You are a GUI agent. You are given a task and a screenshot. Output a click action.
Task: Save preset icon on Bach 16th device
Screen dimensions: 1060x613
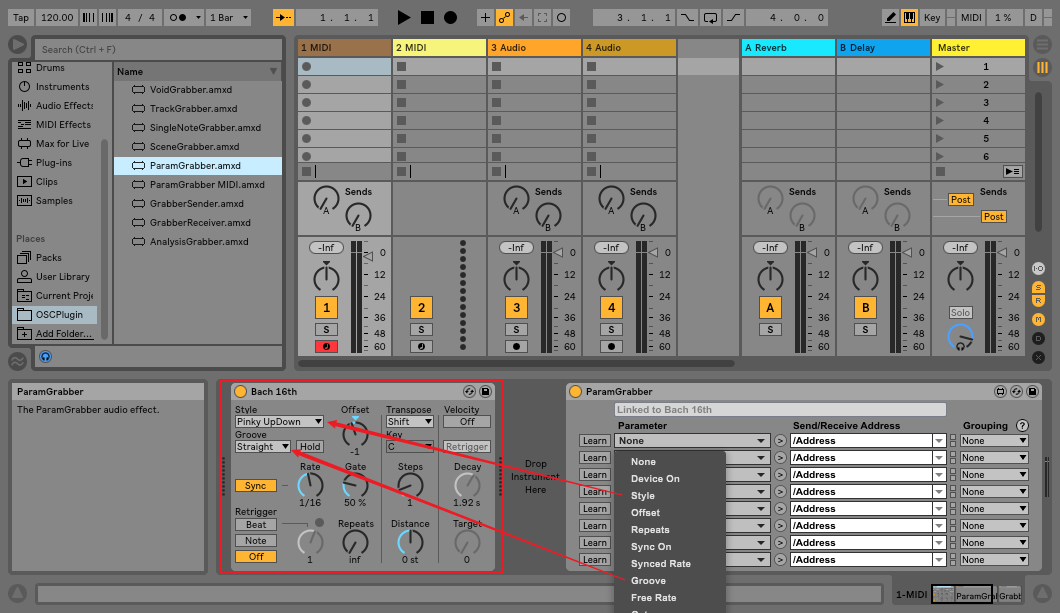[x=485, y=391]
